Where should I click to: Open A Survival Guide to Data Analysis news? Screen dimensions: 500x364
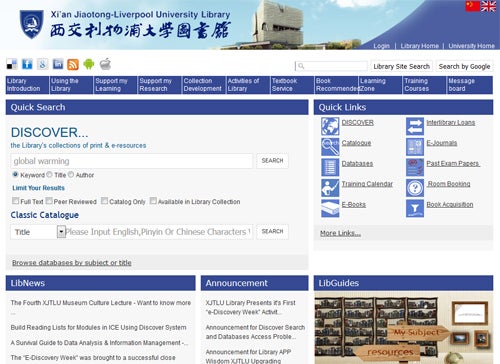99,343
